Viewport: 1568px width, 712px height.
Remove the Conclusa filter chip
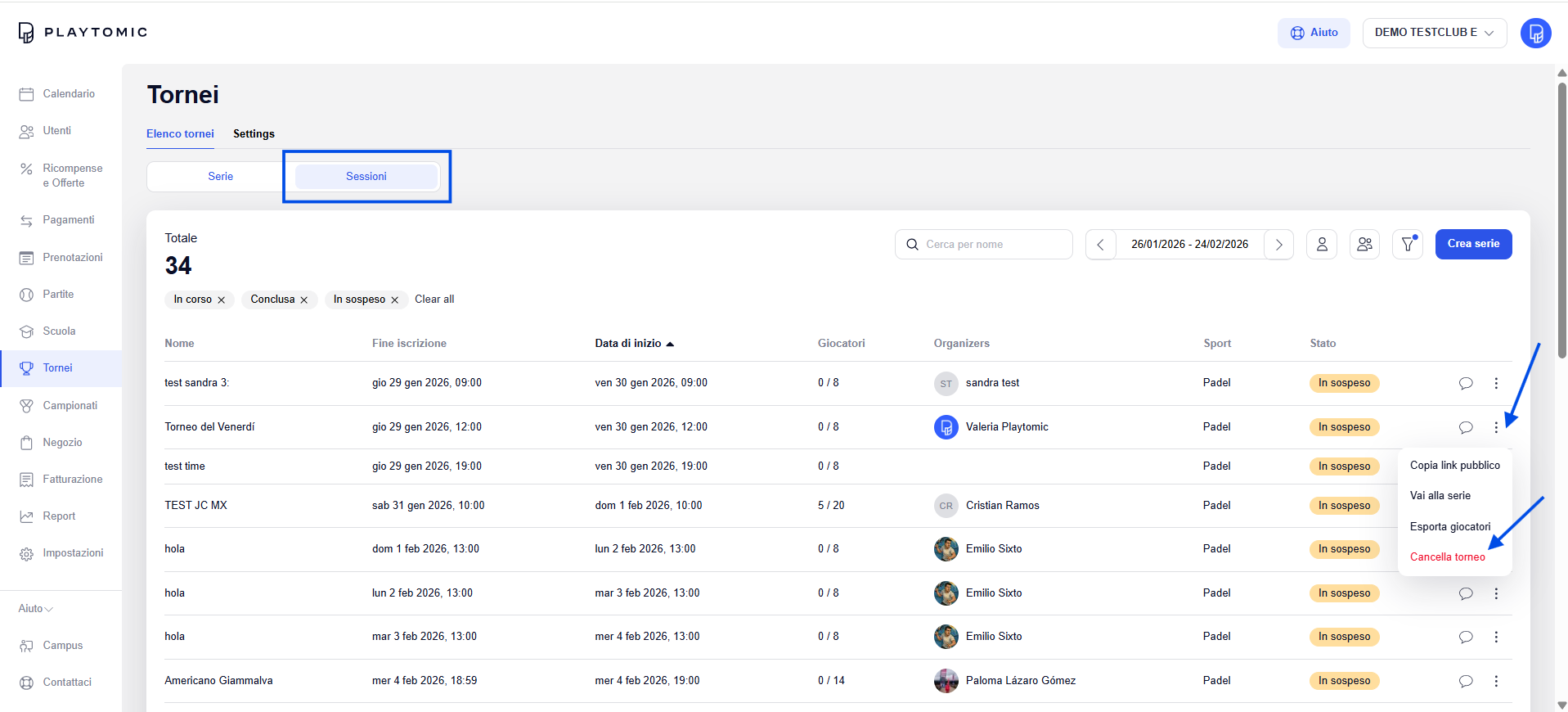click(x=304, y=300)
